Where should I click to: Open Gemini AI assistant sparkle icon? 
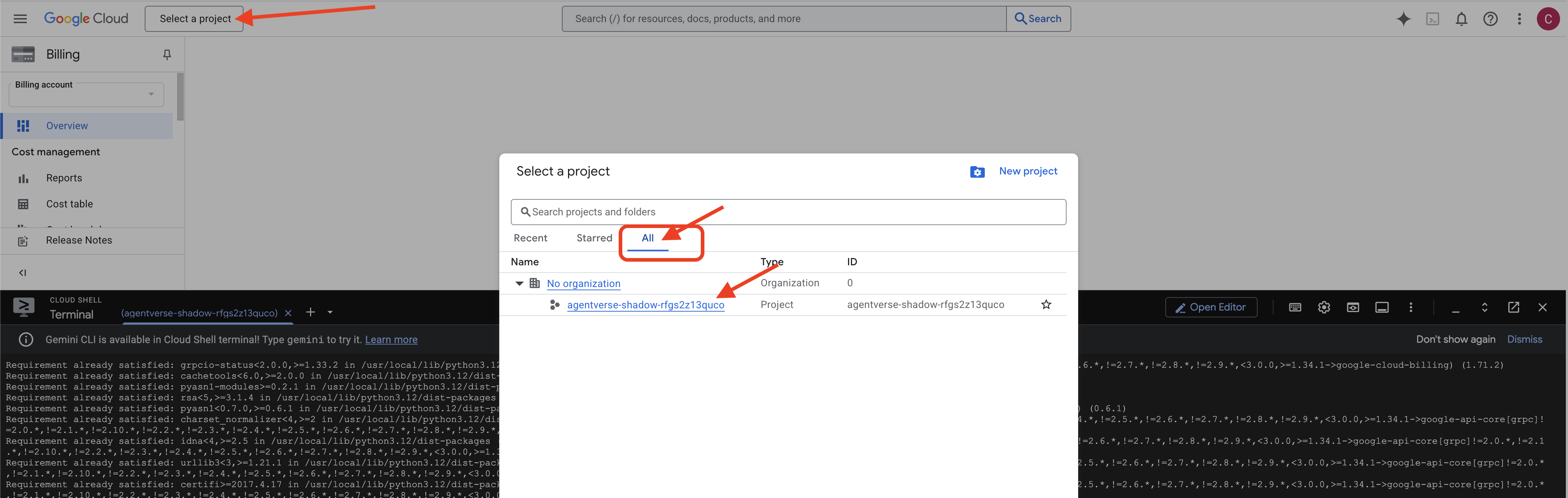(1403, 19)
